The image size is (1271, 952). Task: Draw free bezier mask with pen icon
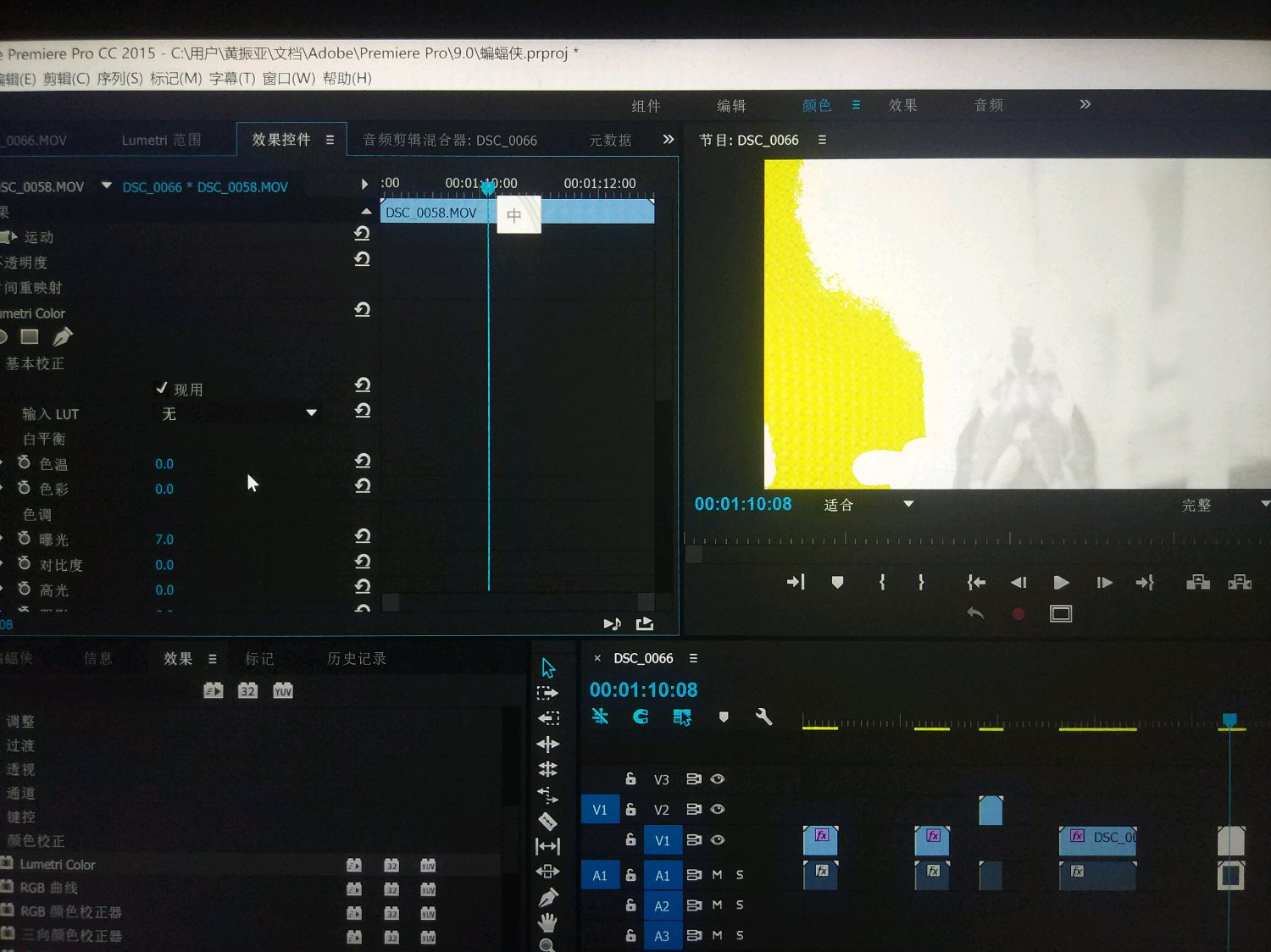pyautogui.click(x=62, y=337)
